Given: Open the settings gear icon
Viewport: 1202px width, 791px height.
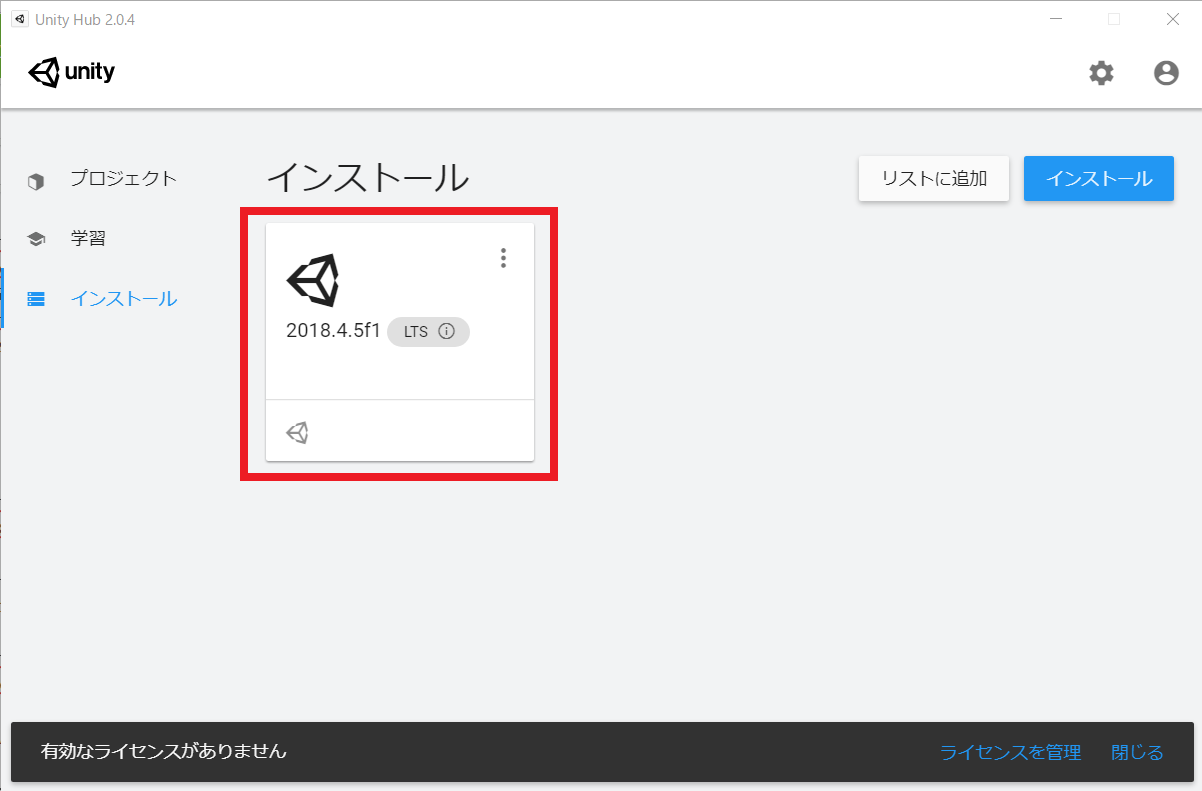Looking at the screenshot, I should pos(1101,73).
